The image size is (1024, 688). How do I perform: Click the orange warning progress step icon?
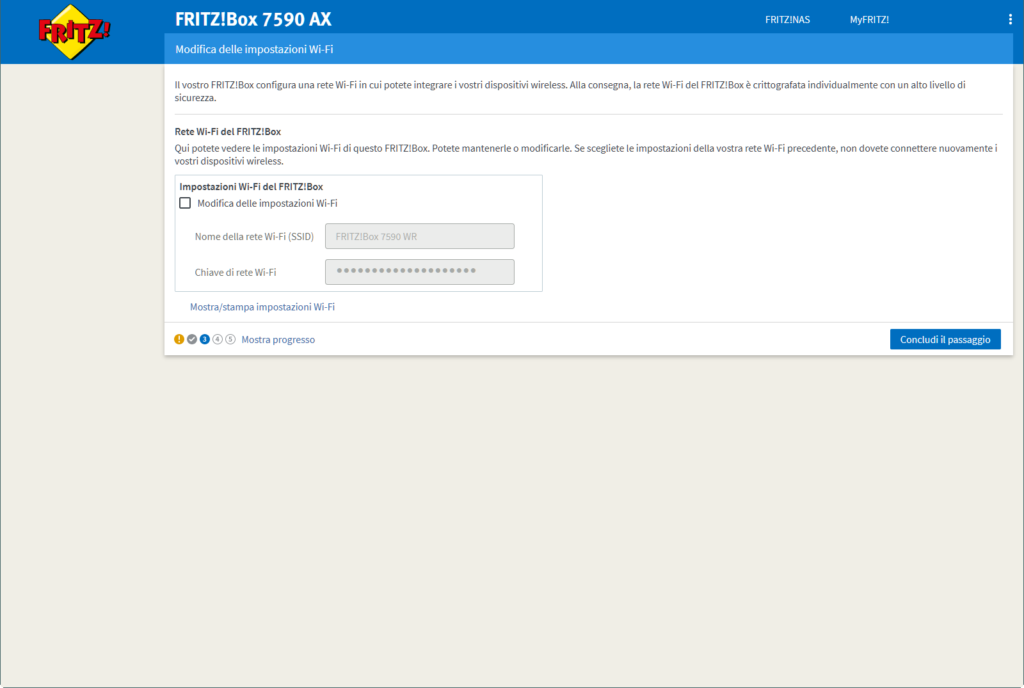click(179, 339)
